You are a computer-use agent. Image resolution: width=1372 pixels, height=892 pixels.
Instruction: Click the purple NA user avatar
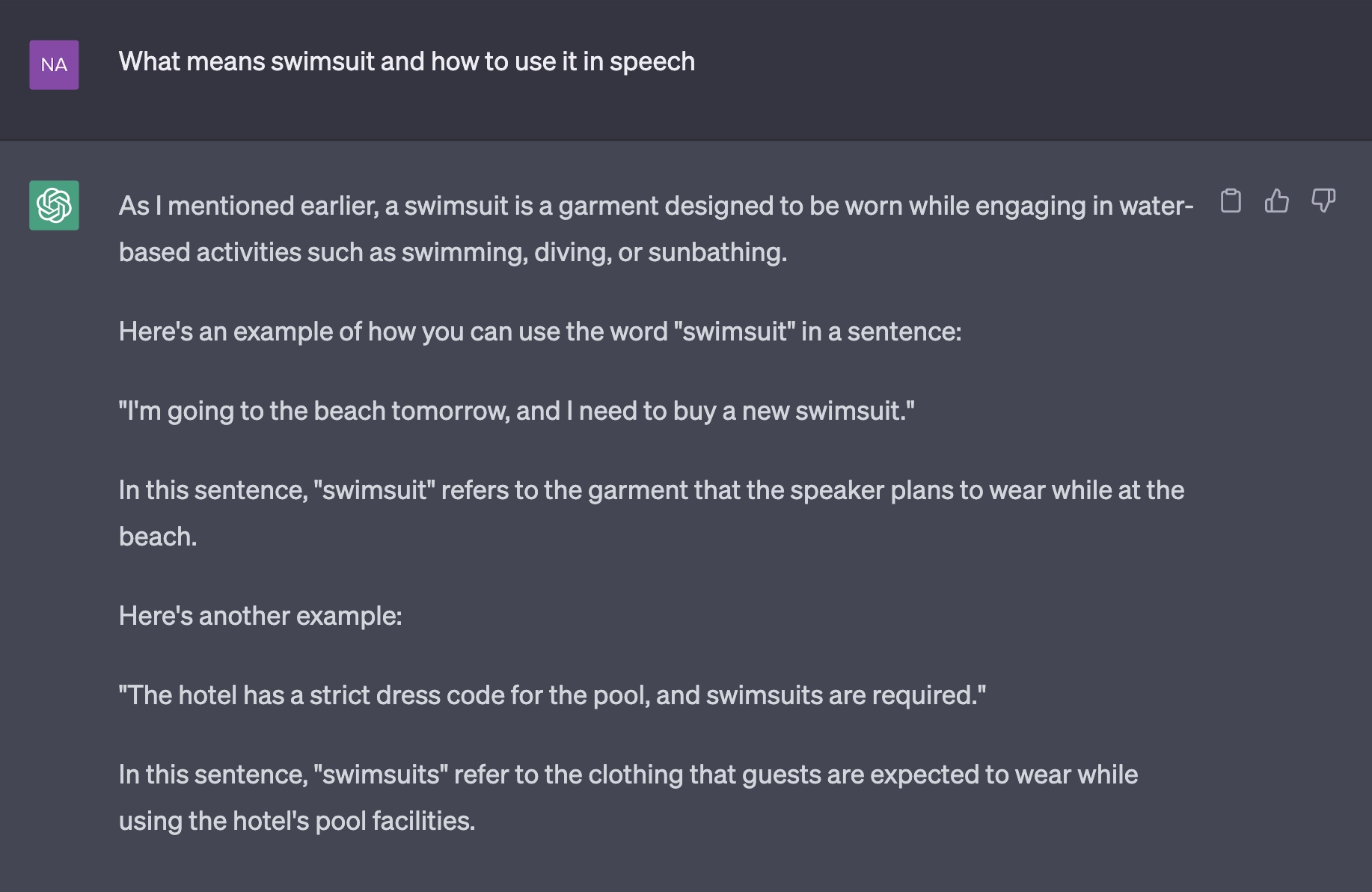(x=54, y=65)
